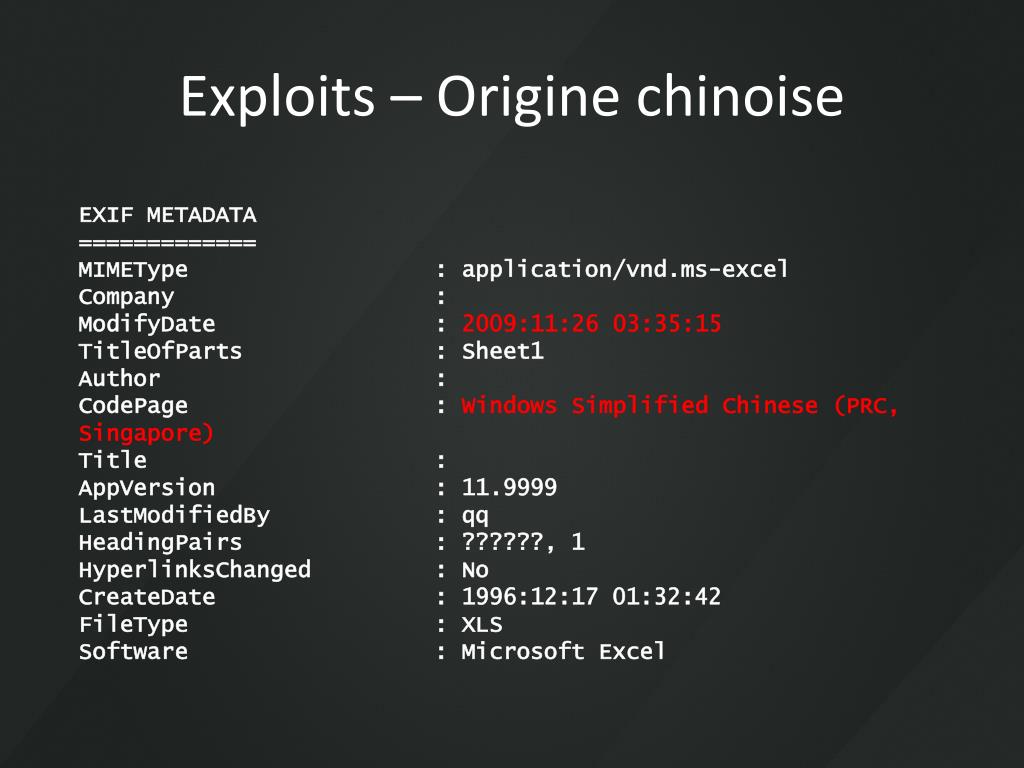Screen dimensions: 1024x768
Task: Click the 'HeadingPairs' label
Action: click(161, 542)
